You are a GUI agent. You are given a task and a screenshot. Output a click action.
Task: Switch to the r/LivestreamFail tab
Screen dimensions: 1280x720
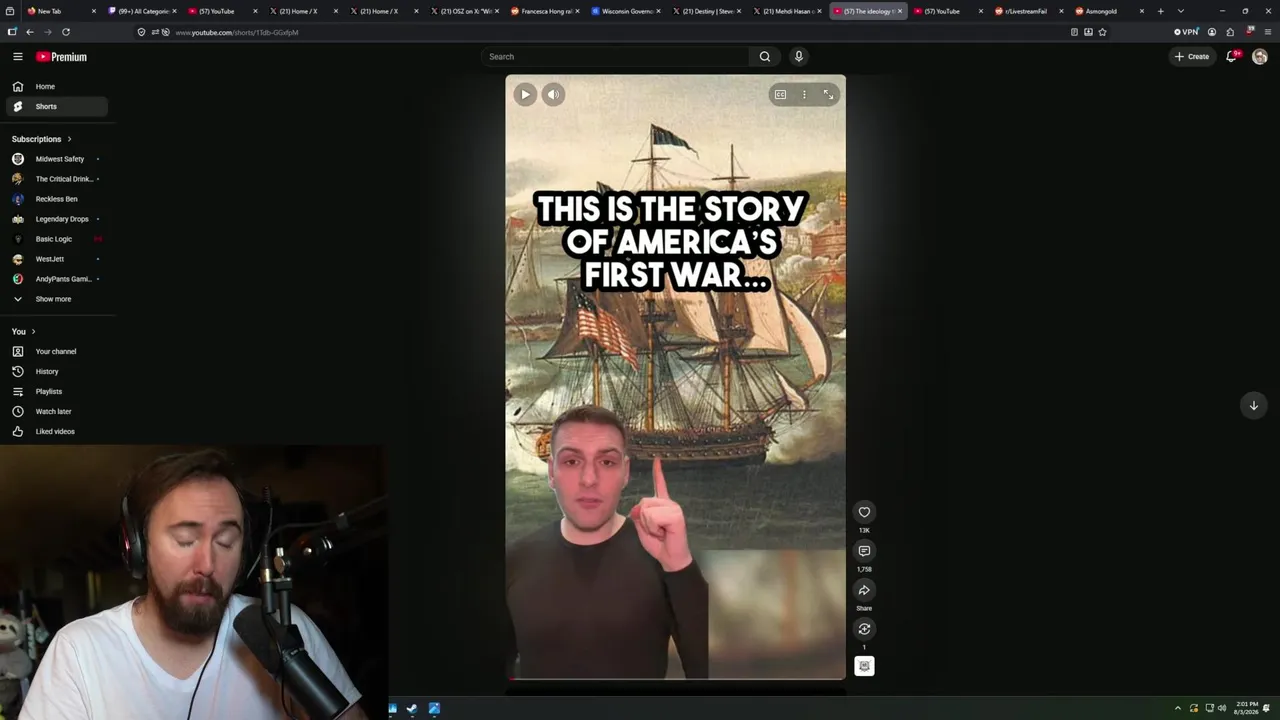click(1029, 11)
